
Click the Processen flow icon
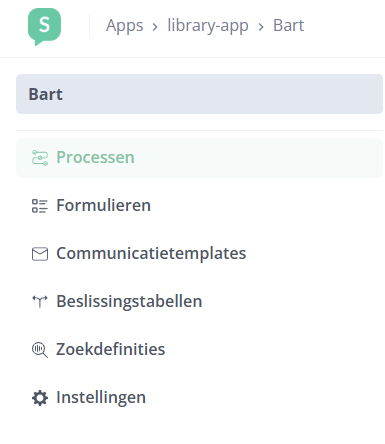tap(40, 158)
